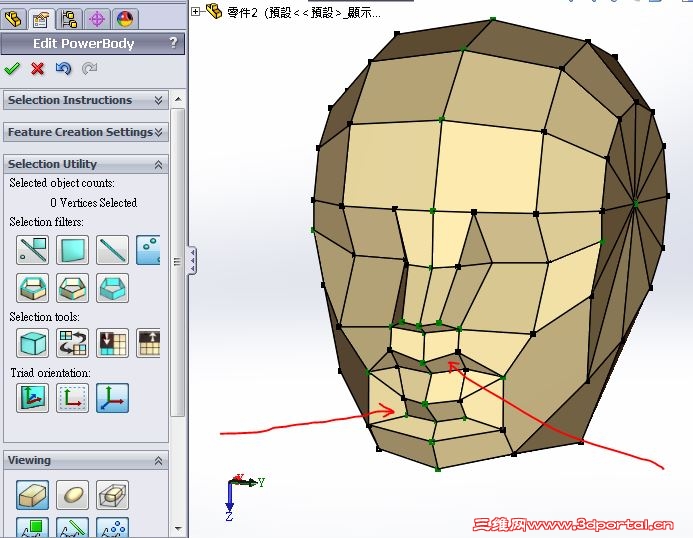Screen dimensions: 693x538
Task: Choose the box selection cube tool
Action: click(32, 343)
